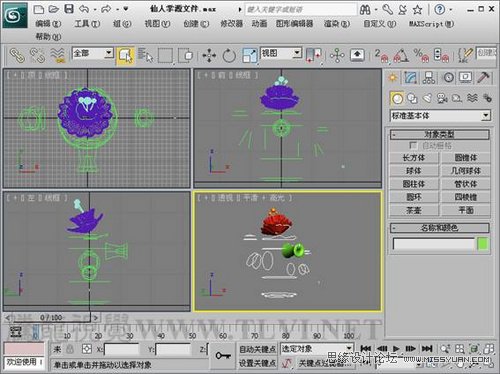
Task: Toggle the Percent Snap button
Action: pos(421,56)
